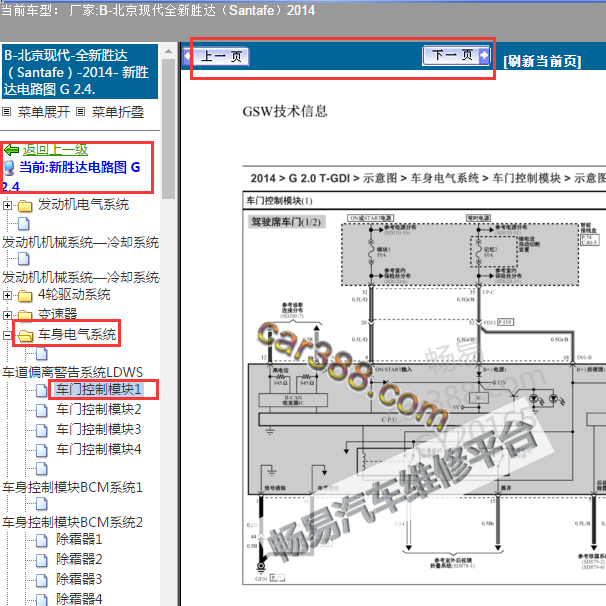606x606 pixels.
Task: Click 刷新当前页 refresh link
Action: 542,61
